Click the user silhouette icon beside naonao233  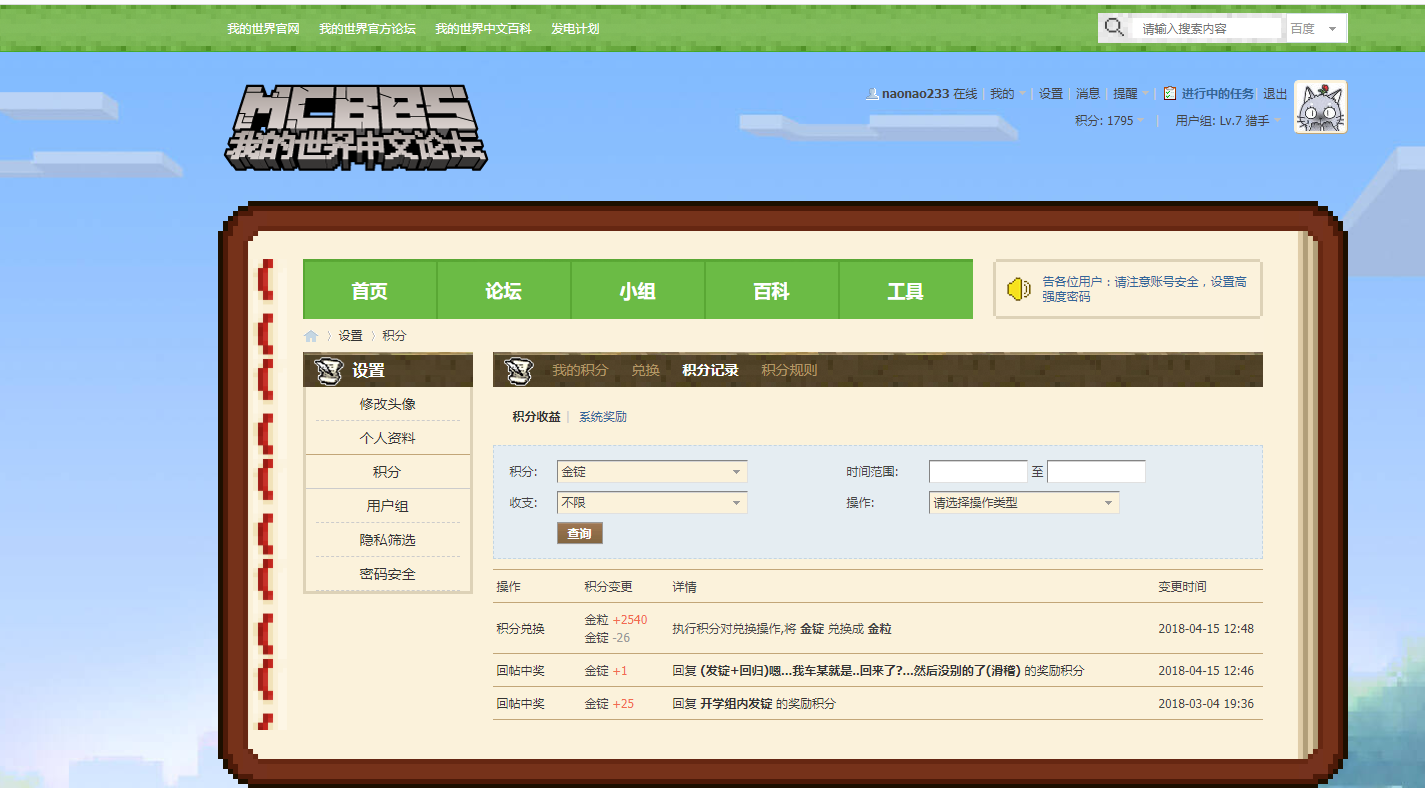click(873, 94)
